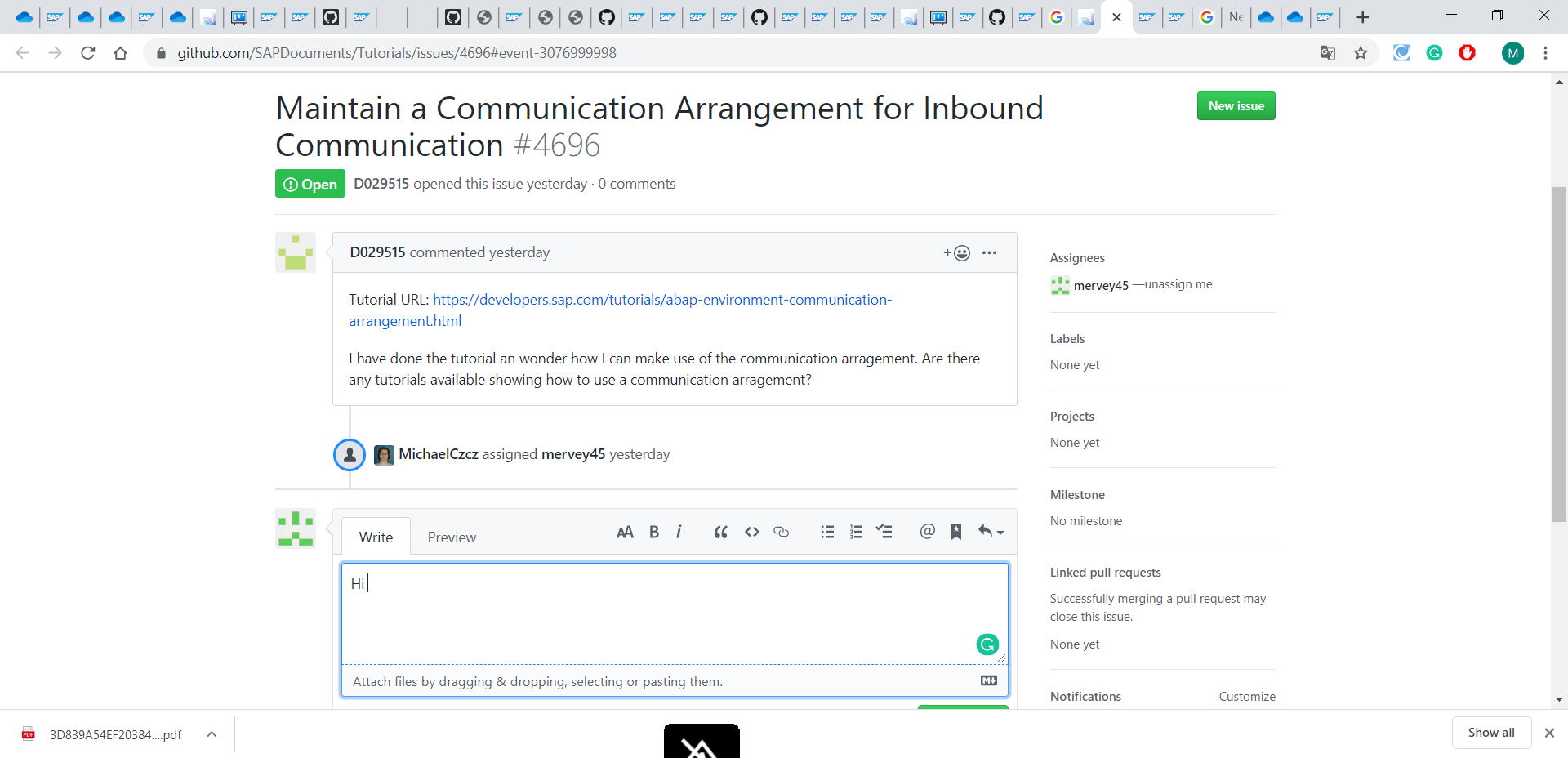Image resolution: width=1568 pixels, height=758 pixels.
Task: Expand the reply options arrow
Action: pos(991,532)
